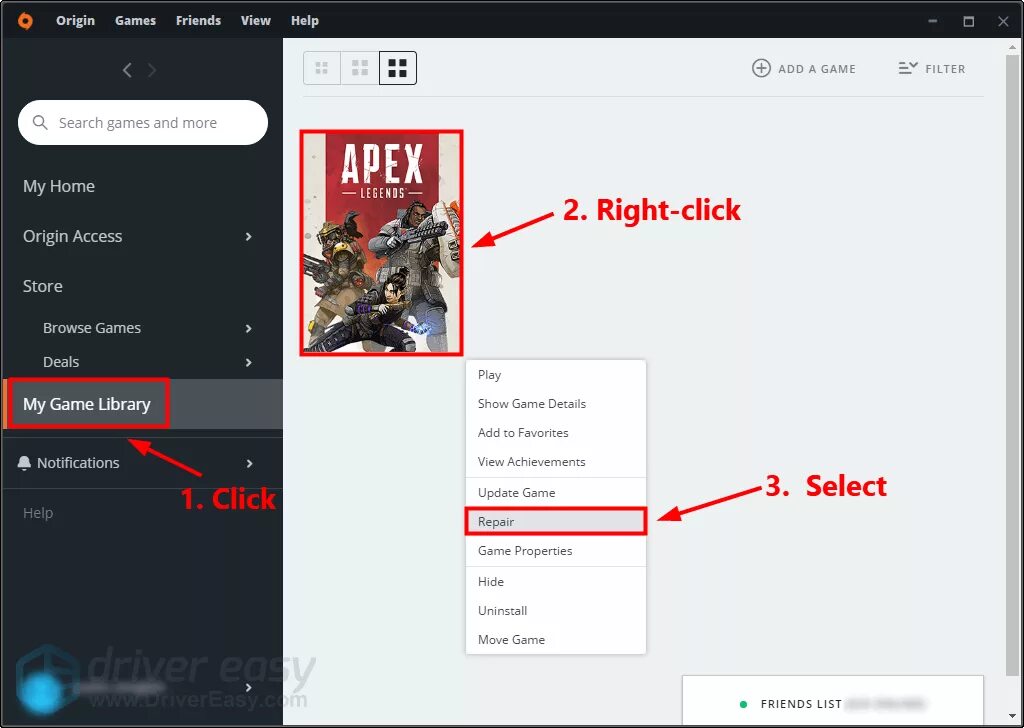Switch to medium grid tile view

click(x=360, y=68)
